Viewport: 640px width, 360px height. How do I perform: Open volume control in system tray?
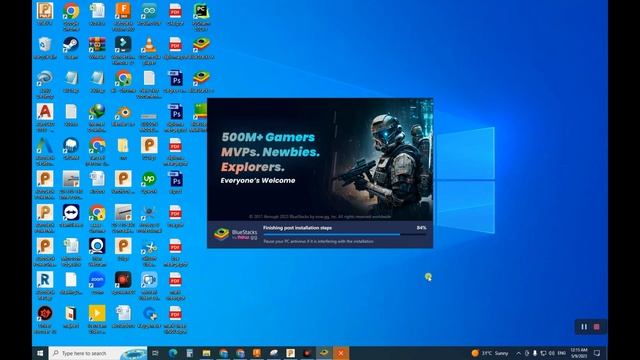point(551,353)
